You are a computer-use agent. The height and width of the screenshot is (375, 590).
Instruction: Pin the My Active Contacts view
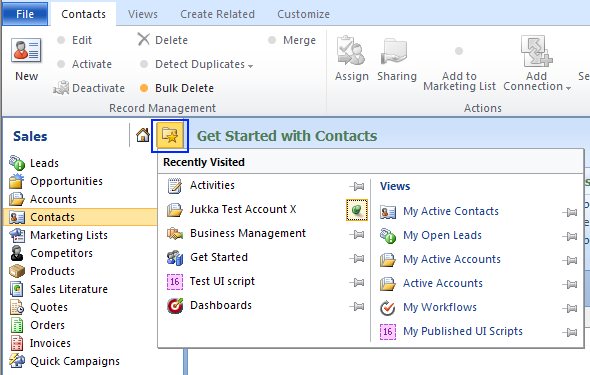point(570,213)
